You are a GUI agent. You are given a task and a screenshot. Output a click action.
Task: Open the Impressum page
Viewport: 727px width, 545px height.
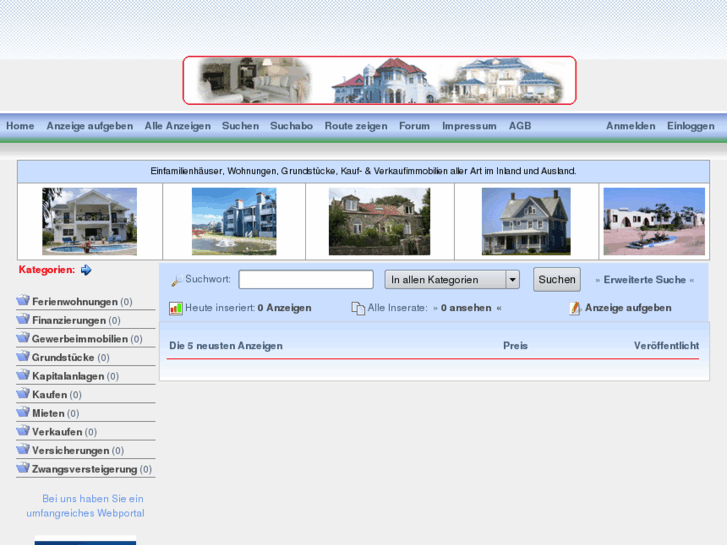[469, 126]
